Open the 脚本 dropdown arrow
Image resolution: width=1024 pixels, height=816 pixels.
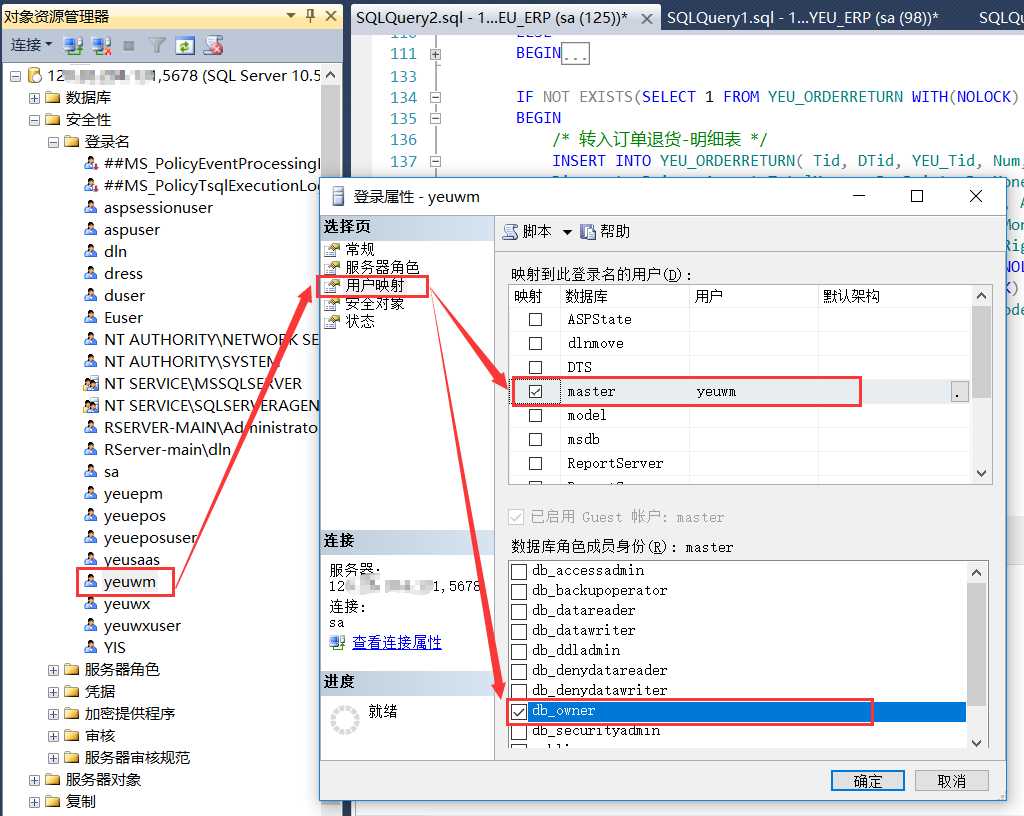(567, 232)
